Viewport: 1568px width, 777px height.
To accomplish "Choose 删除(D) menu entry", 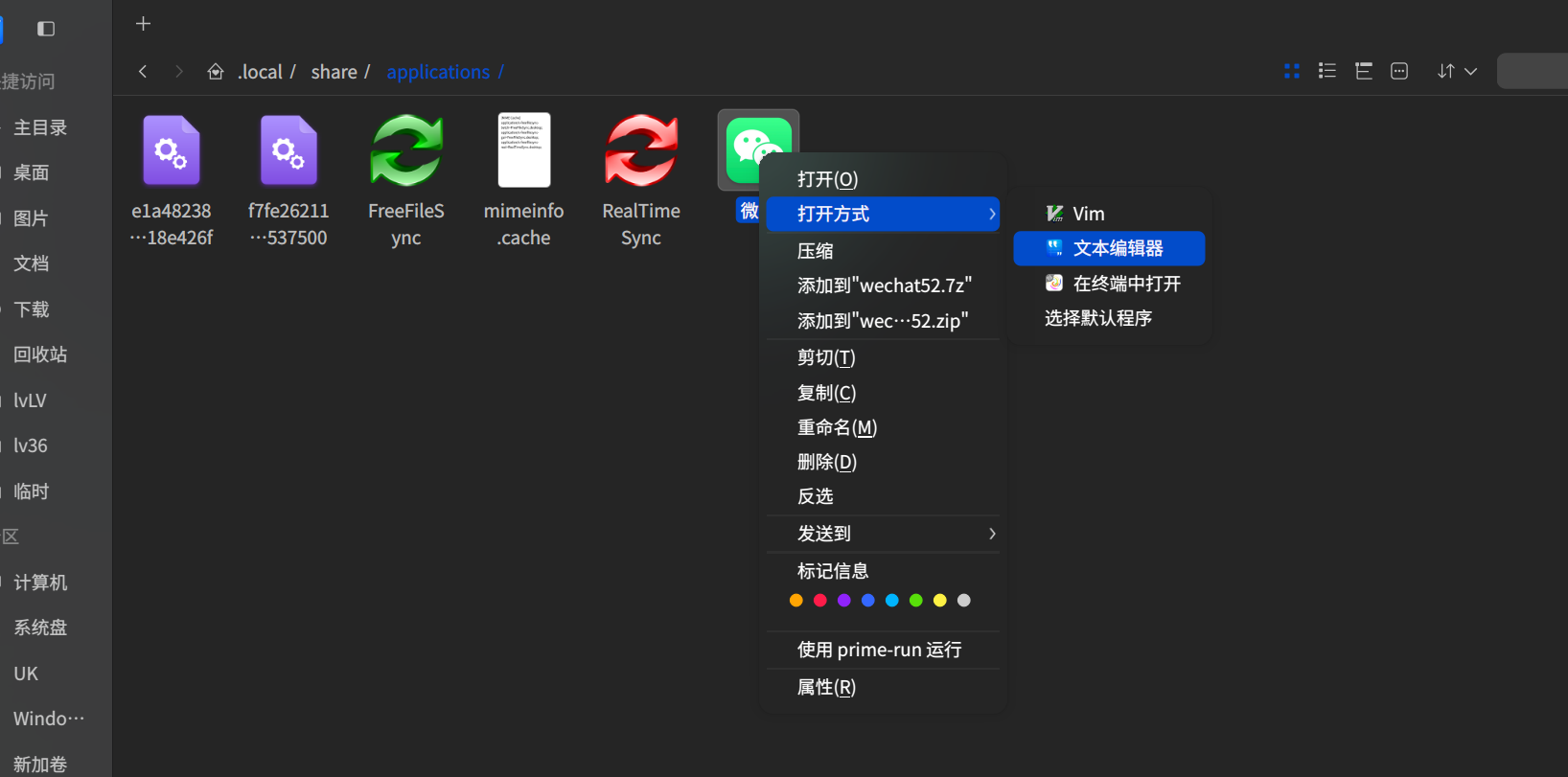I will pyautogui.click(x=883, y=462).
